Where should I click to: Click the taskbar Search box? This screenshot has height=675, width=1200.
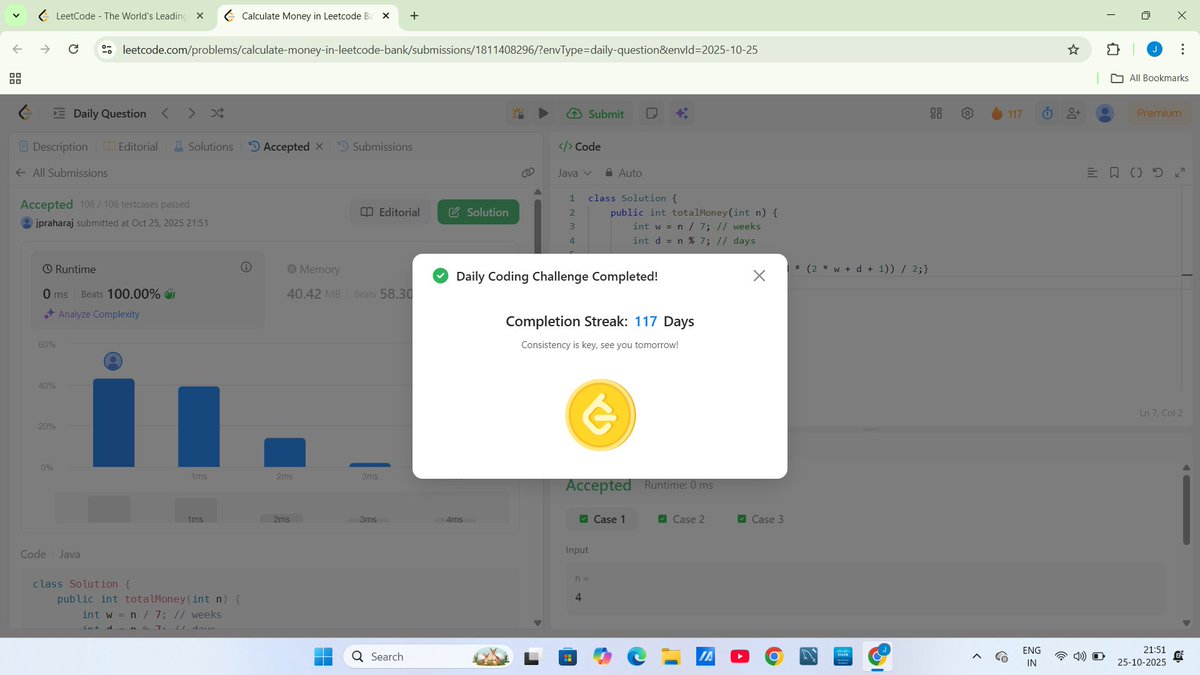[430, 656]
